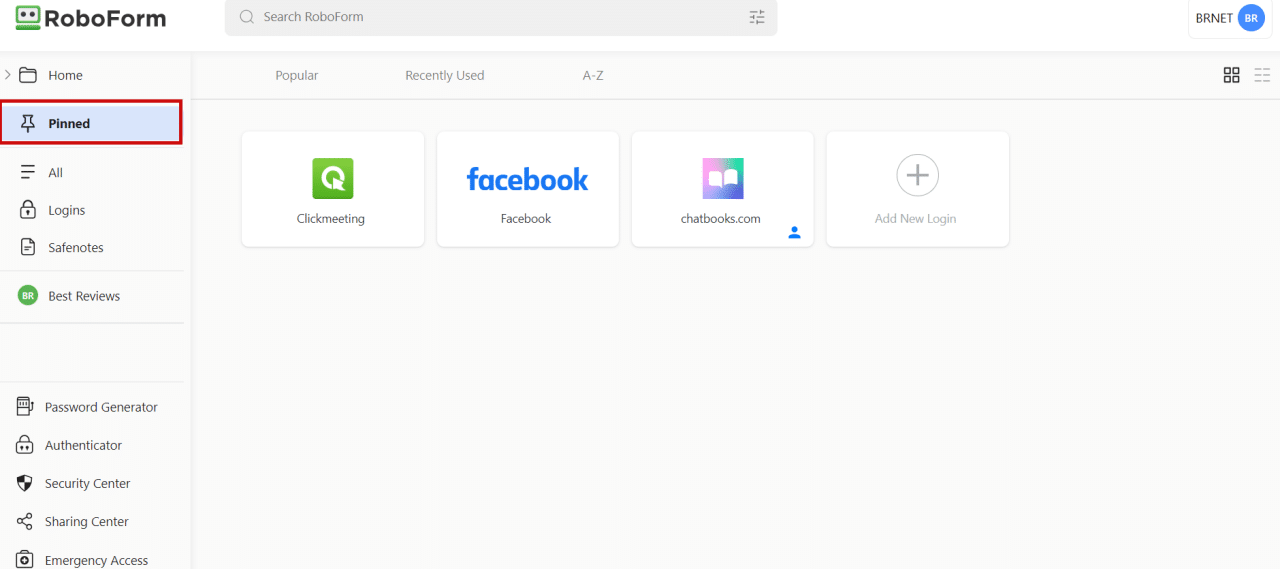1280x569 pixels.
Task: Open the Pinned section
Action: pyautogui.click(x=91, y=123)
